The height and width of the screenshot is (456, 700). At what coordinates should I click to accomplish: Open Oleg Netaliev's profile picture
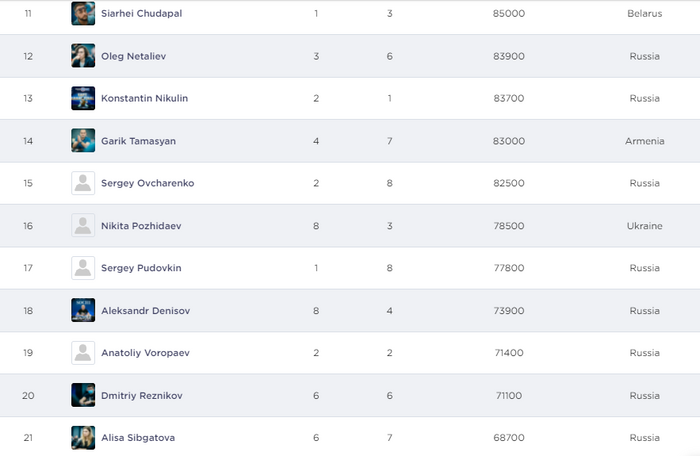(83, 56)
